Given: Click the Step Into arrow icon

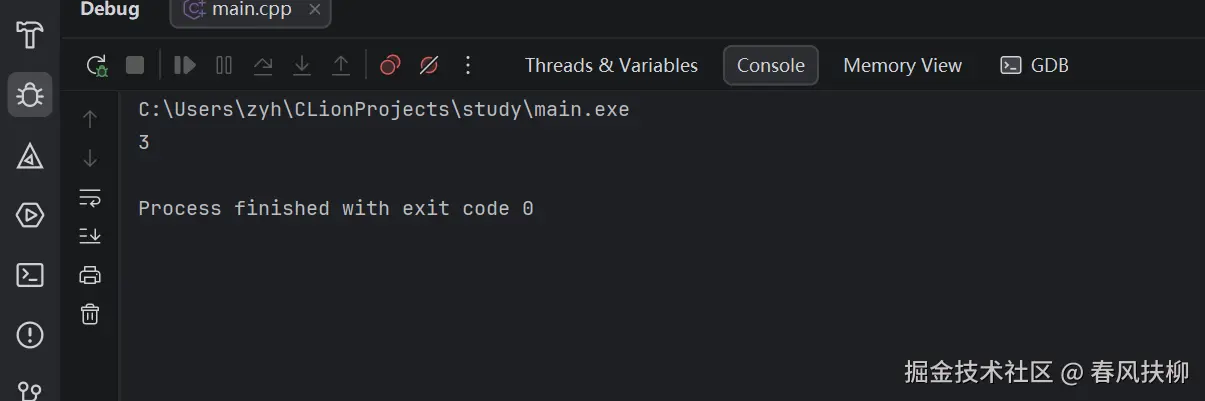Looking at the screenshot, I should click(302, 66).
